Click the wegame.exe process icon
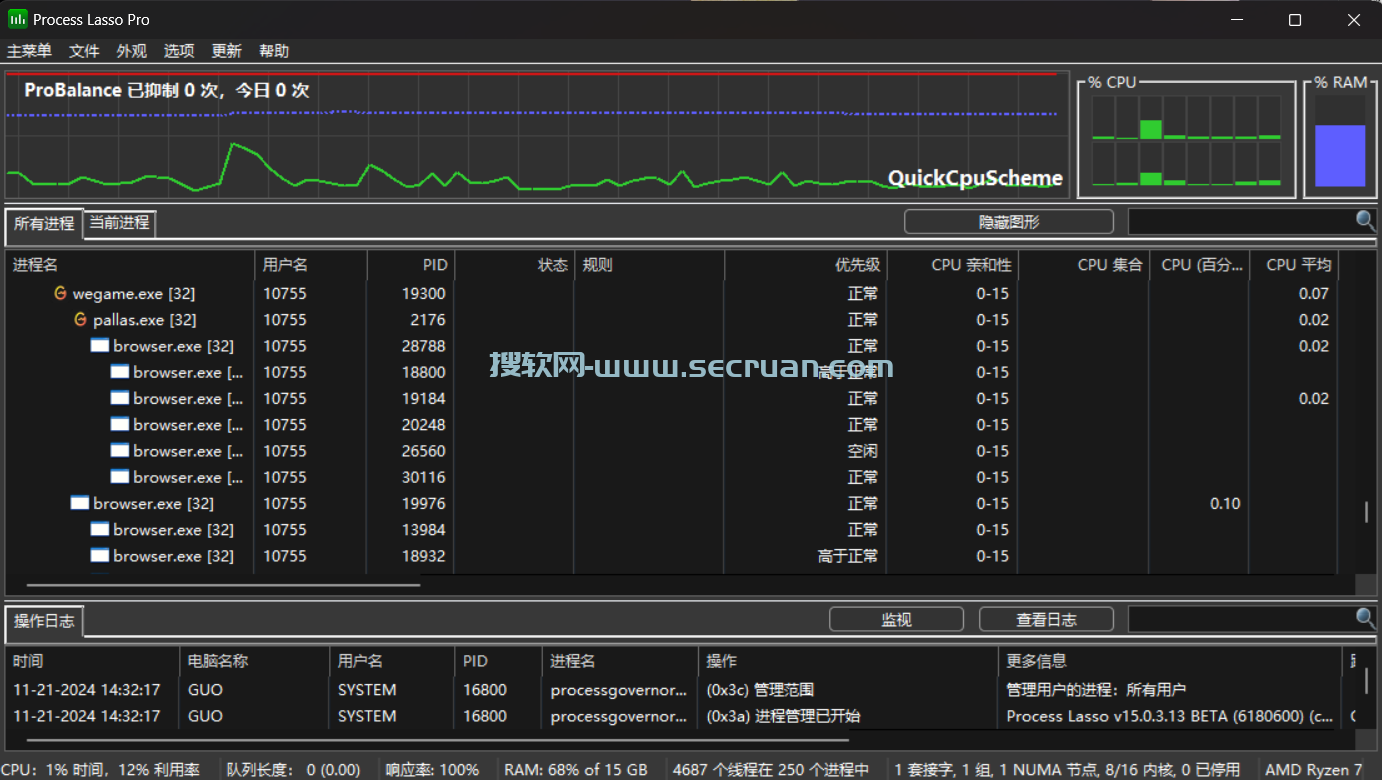1382x780 pixels. coord(60,294)
